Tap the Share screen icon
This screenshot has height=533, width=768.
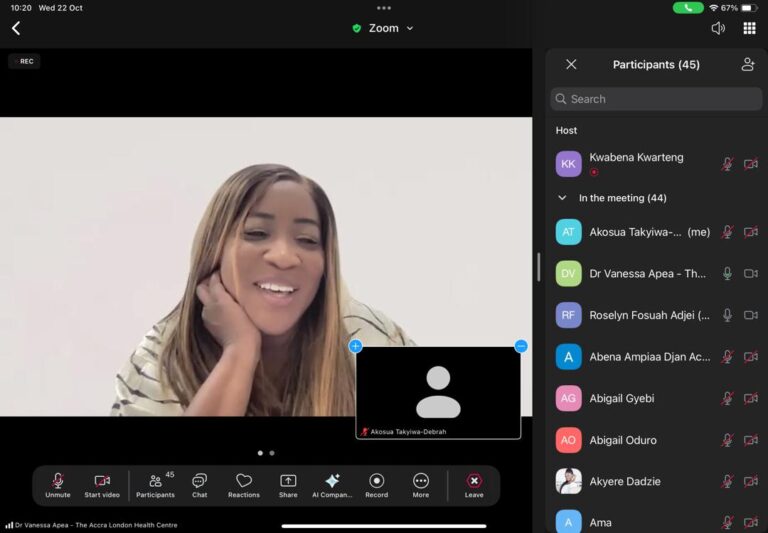point(288,485)
